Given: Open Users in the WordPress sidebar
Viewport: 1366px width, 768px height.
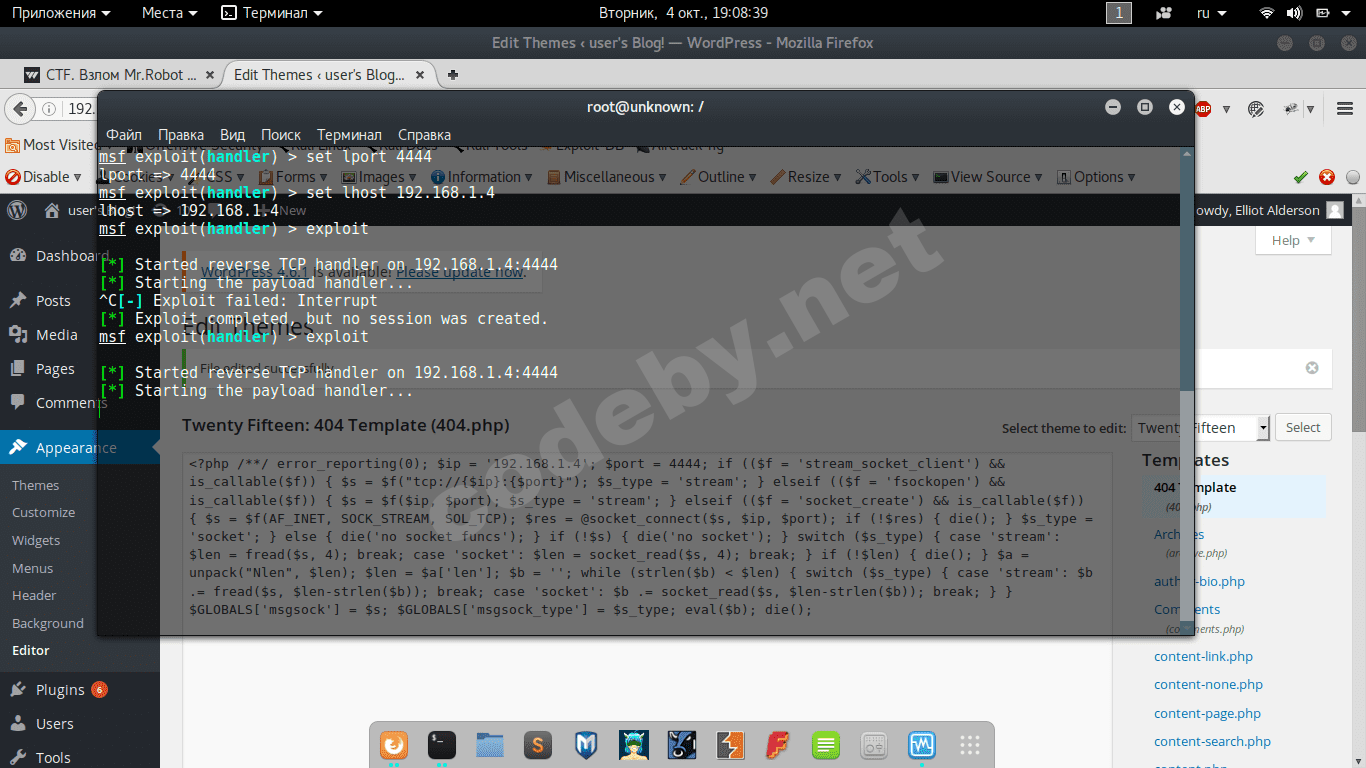Looking at the screenshot, I should pos(55,724).
